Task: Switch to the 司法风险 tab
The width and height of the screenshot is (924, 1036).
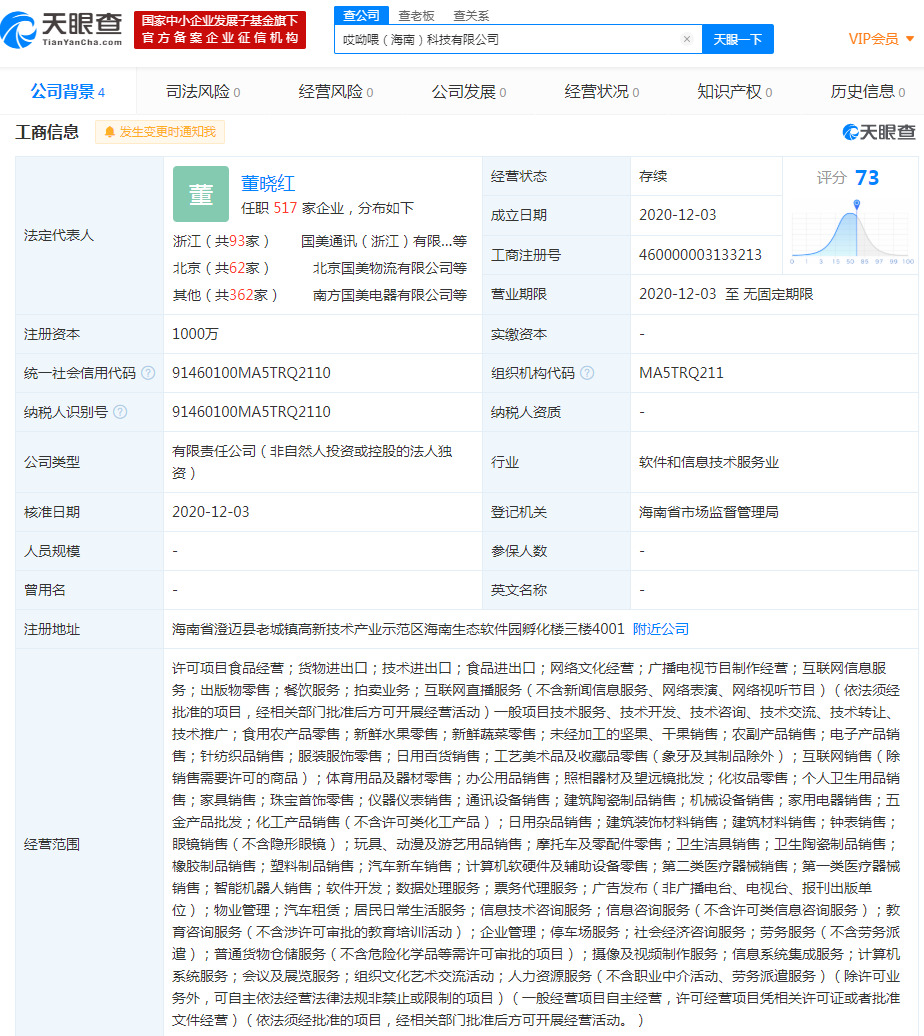Action: tap(202, 91)
